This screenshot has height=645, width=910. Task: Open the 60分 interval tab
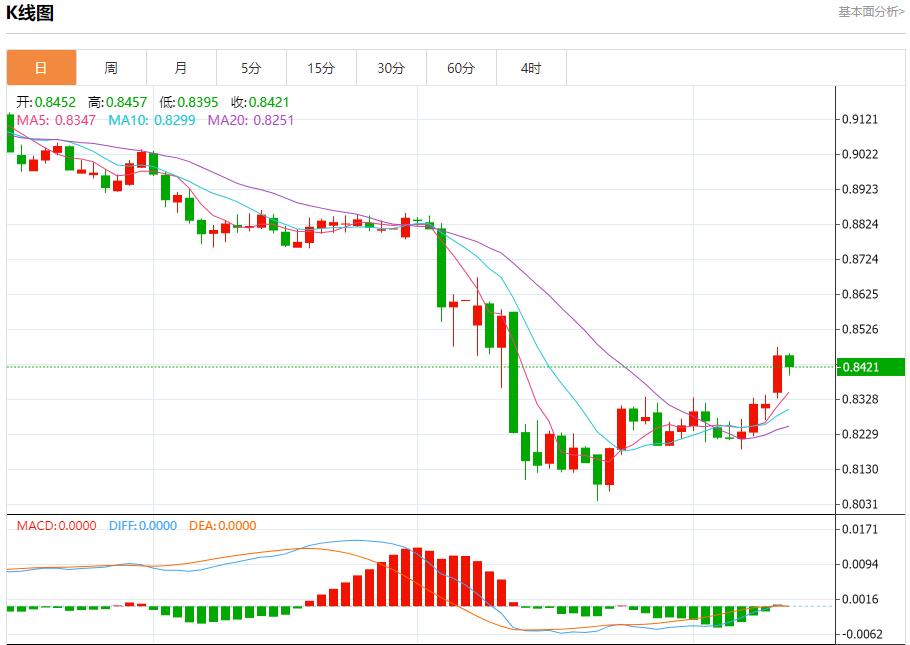[461, 68]
